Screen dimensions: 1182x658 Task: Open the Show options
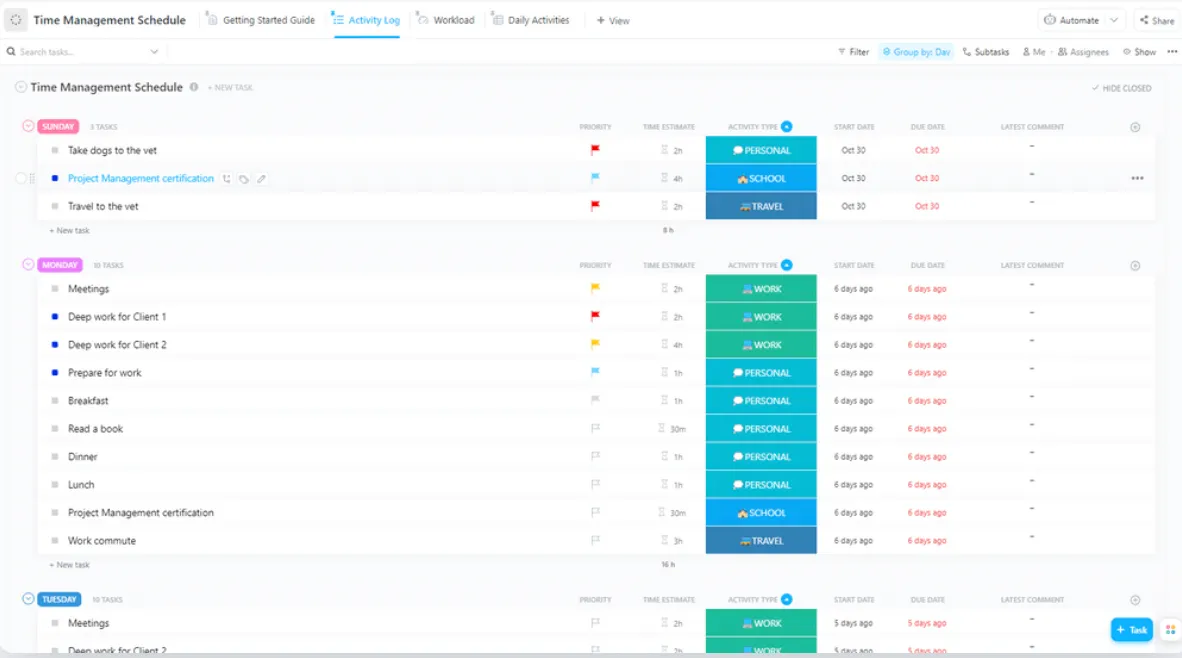(x=1139, y=52)
